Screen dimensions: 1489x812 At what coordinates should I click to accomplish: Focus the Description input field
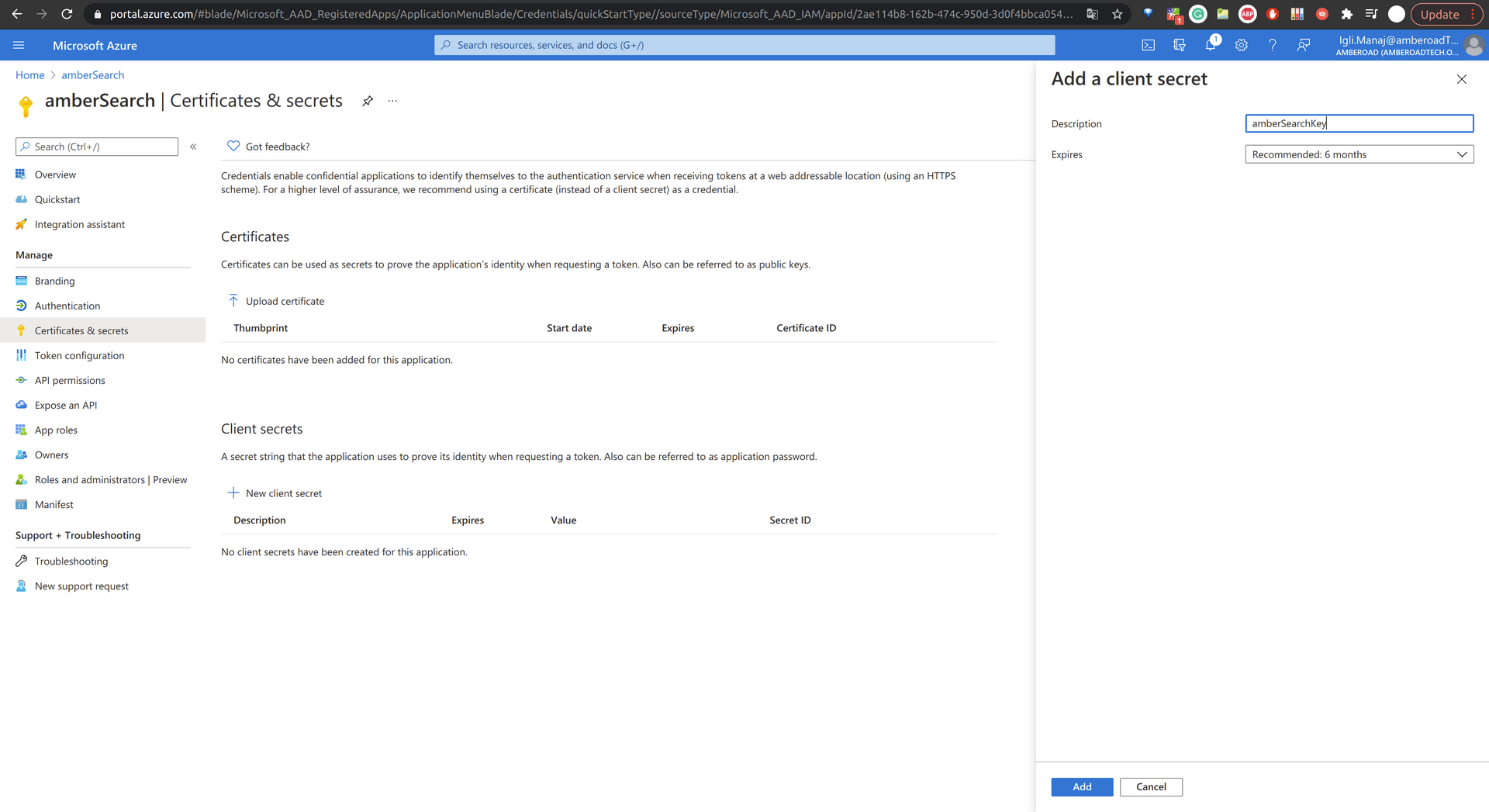[x=1359, y=123]
